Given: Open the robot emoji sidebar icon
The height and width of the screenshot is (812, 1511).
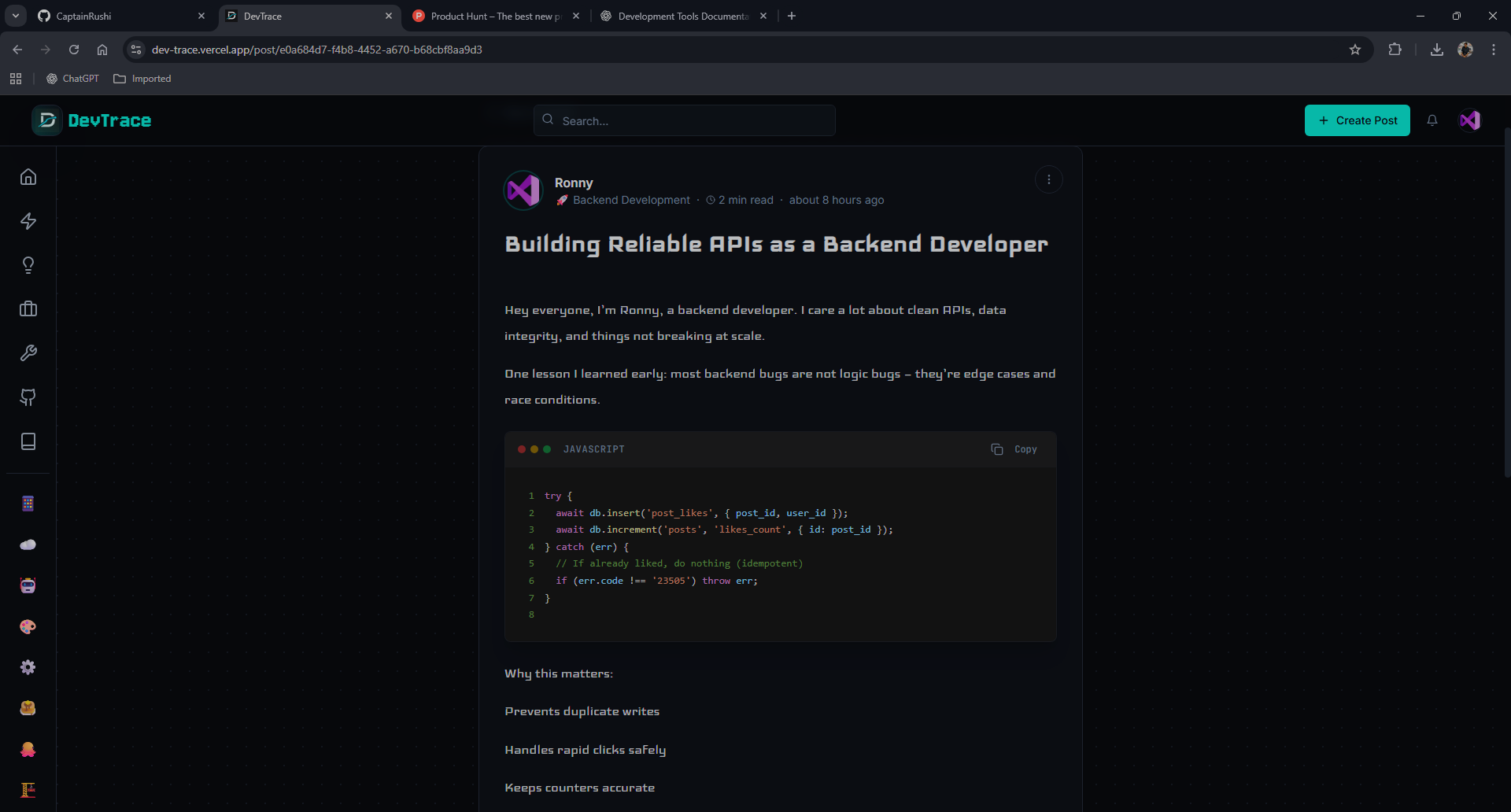Looking at the screenshot, I should pos(28,585).
